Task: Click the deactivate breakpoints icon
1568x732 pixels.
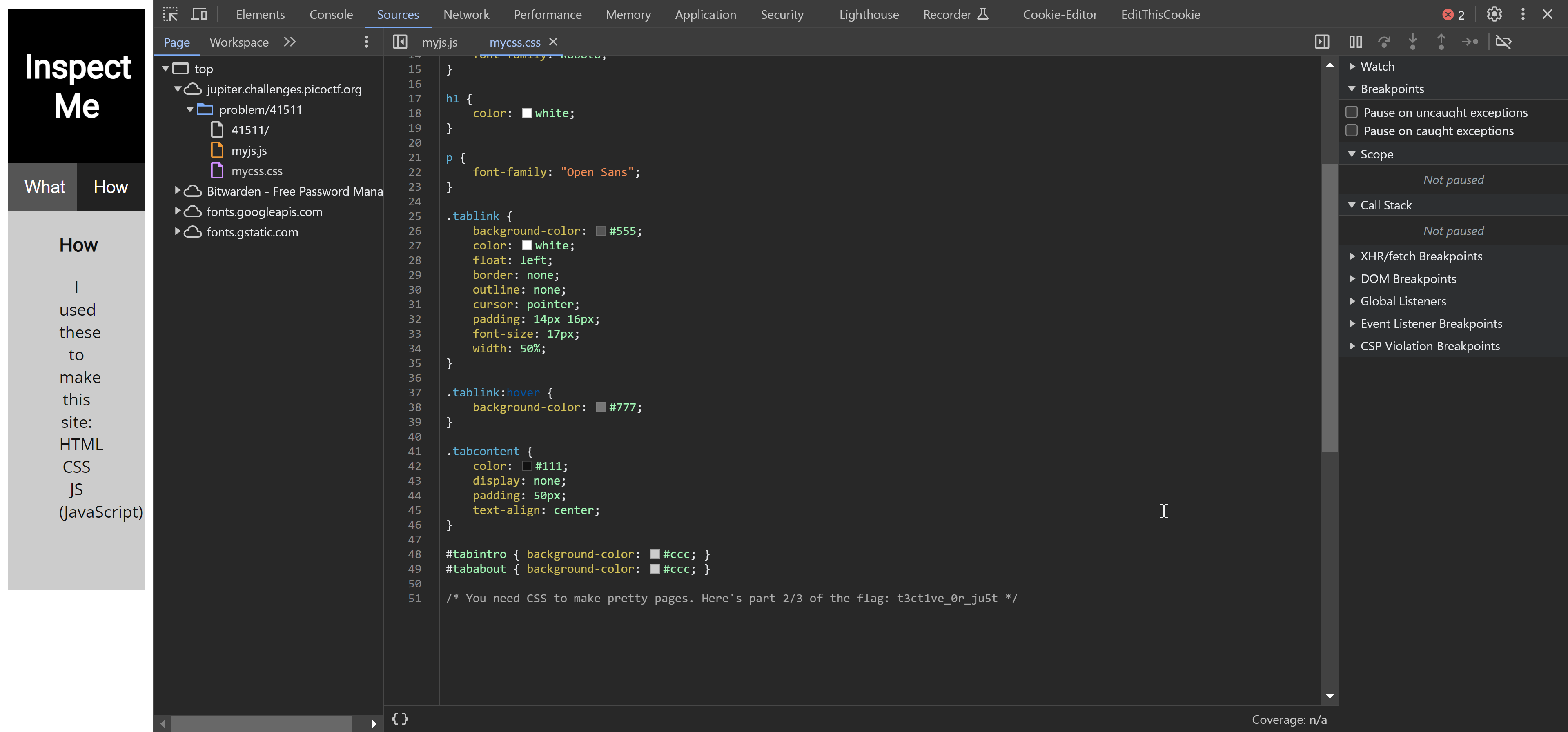Action: pyautogui.click(x=1503, y=42)
